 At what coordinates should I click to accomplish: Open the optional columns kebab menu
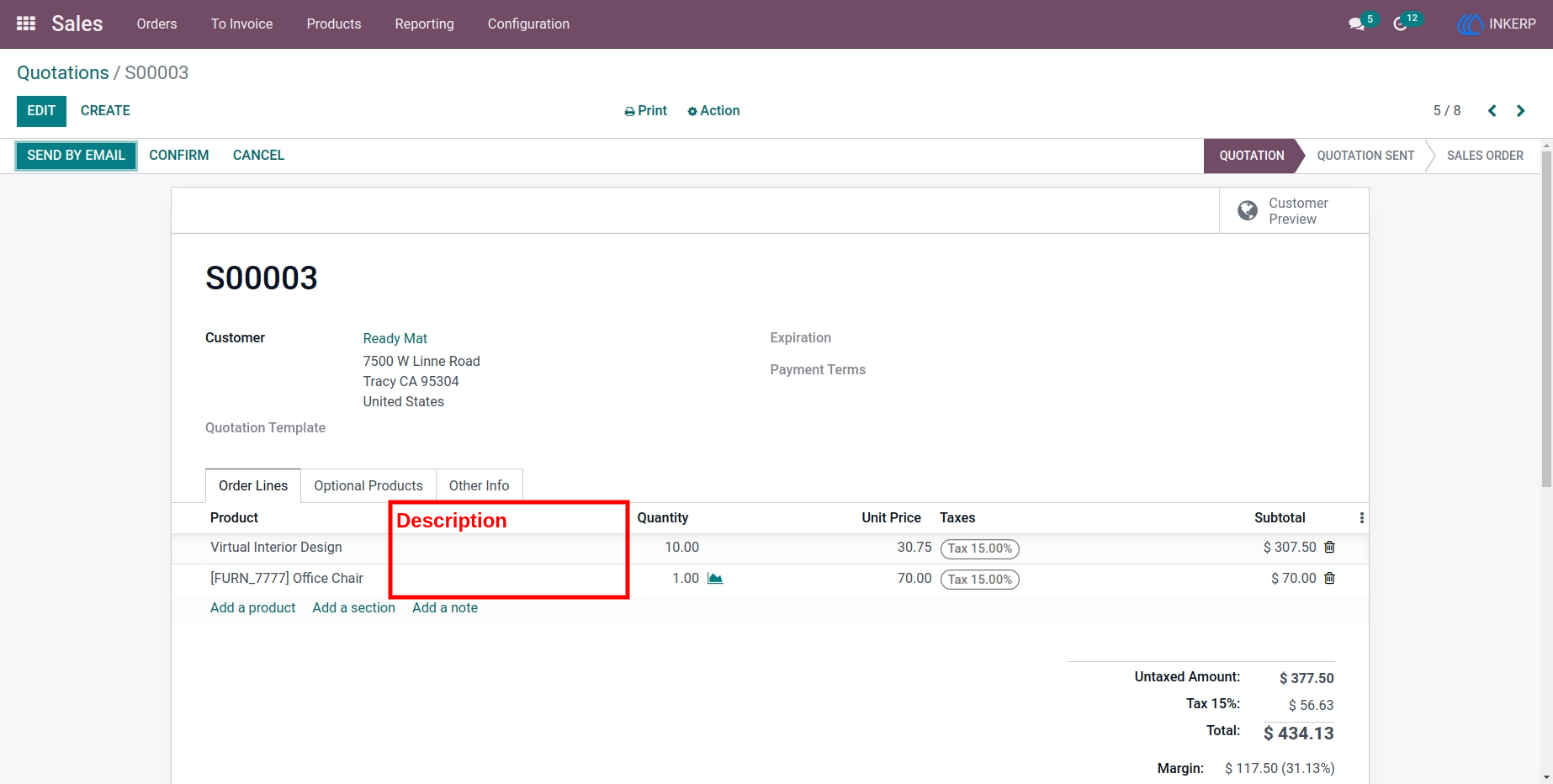[x=1361, y=518]
